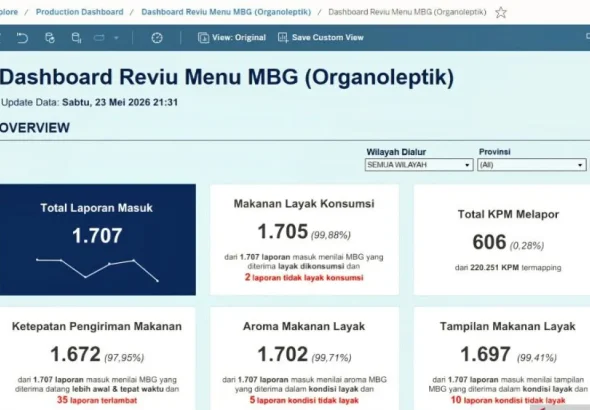Click the OVERVIEW section heading
This screenshot has width=590, height=410.
pyautogui.click(x=35, y=128)
